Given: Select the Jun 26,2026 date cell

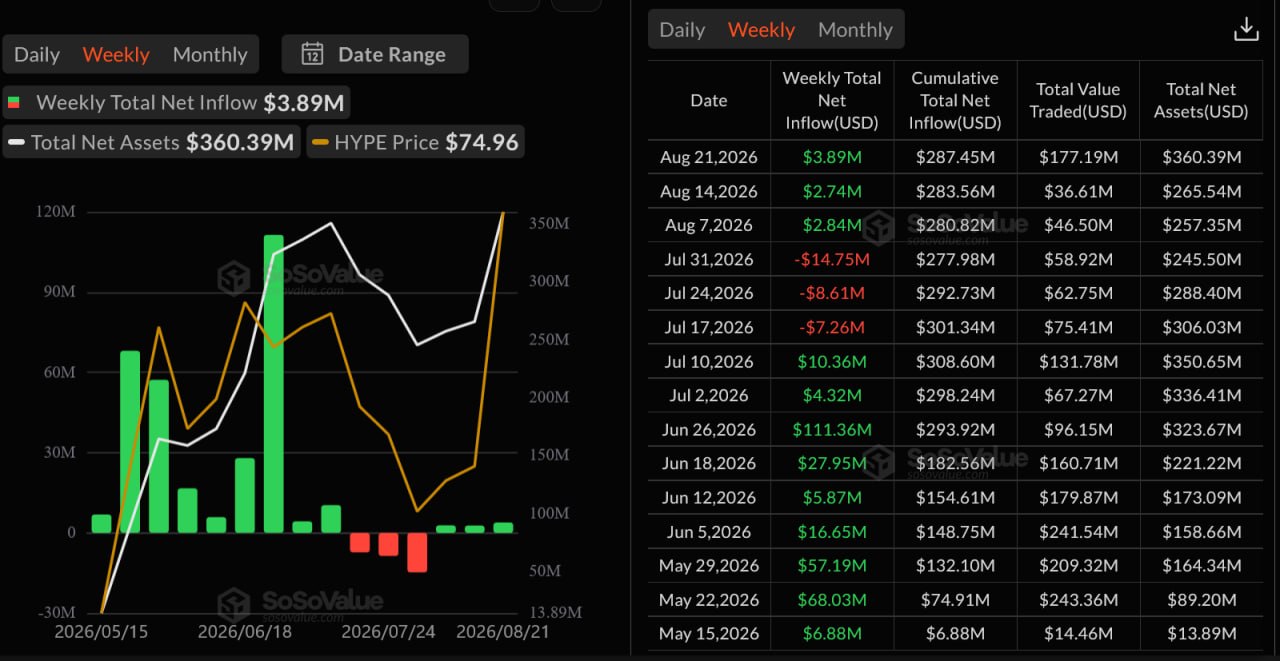Looking at the screenshot, I should pos(709,429).
